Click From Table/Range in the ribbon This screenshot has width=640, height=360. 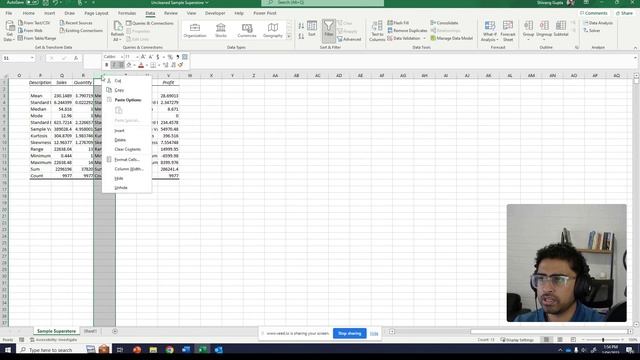coord(37,38)
